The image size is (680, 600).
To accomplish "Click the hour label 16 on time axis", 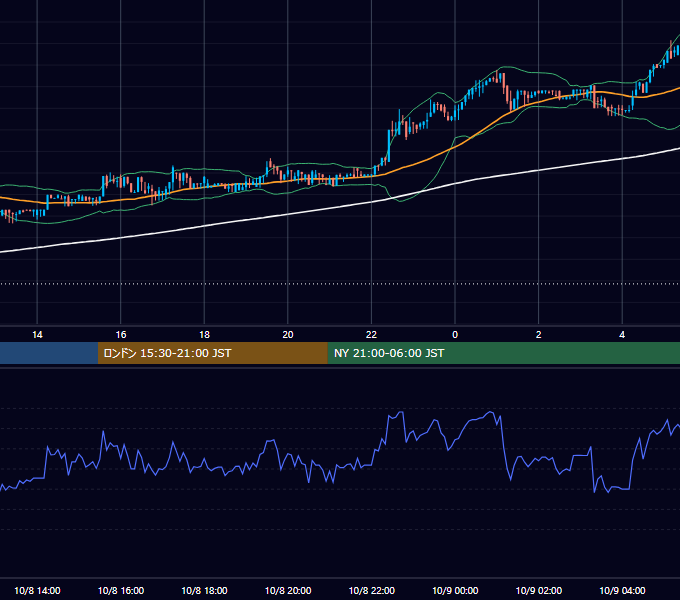I will (x=121, y=335).
